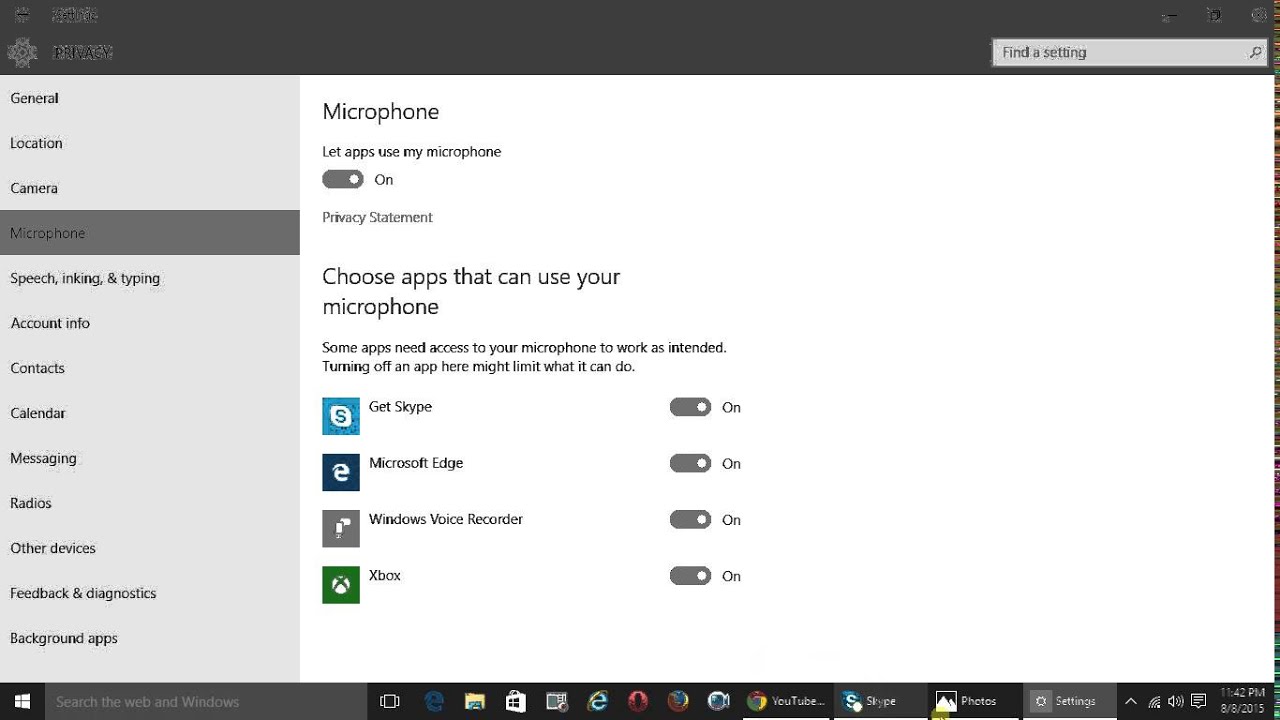Image resolution: width=1280 pixels, height=720 pixels.
Task: Open the Opera browser taskbar icon
Action: pos(638,701)
